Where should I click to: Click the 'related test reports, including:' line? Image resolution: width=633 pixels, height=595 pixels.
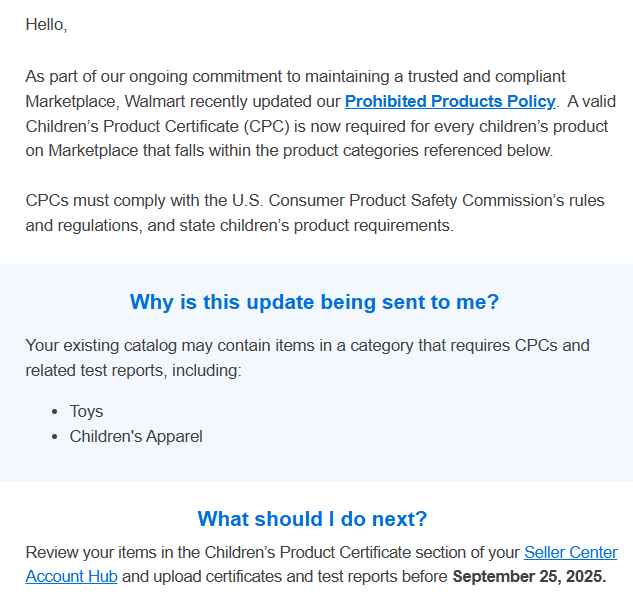pos(134,371)
